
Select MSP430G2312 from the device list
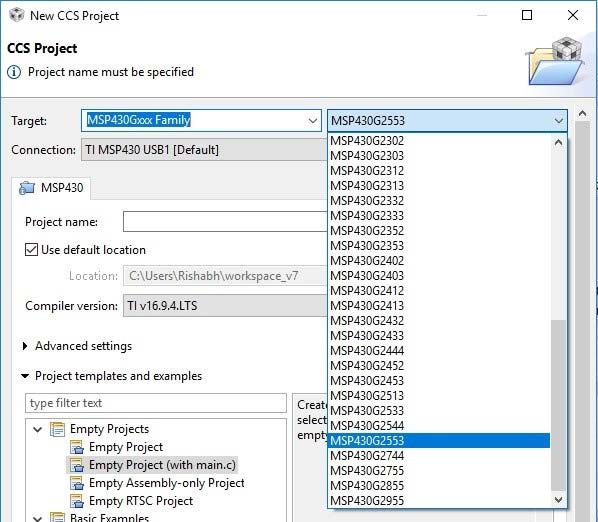click(439, 171)
